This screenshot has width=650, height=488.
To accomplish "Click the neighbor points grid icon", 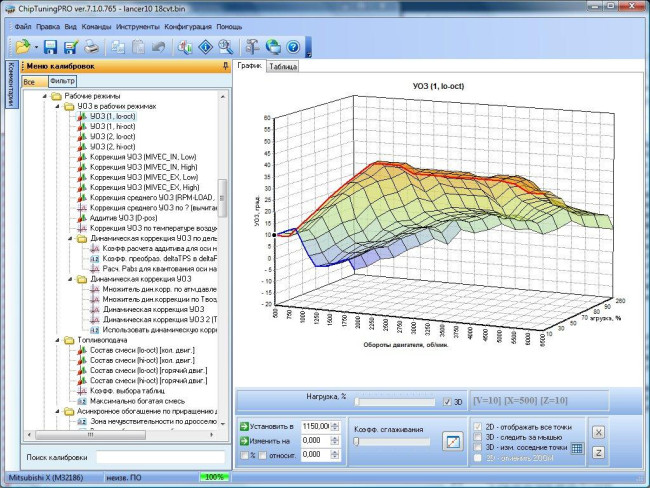I will (x=577, y=448).
